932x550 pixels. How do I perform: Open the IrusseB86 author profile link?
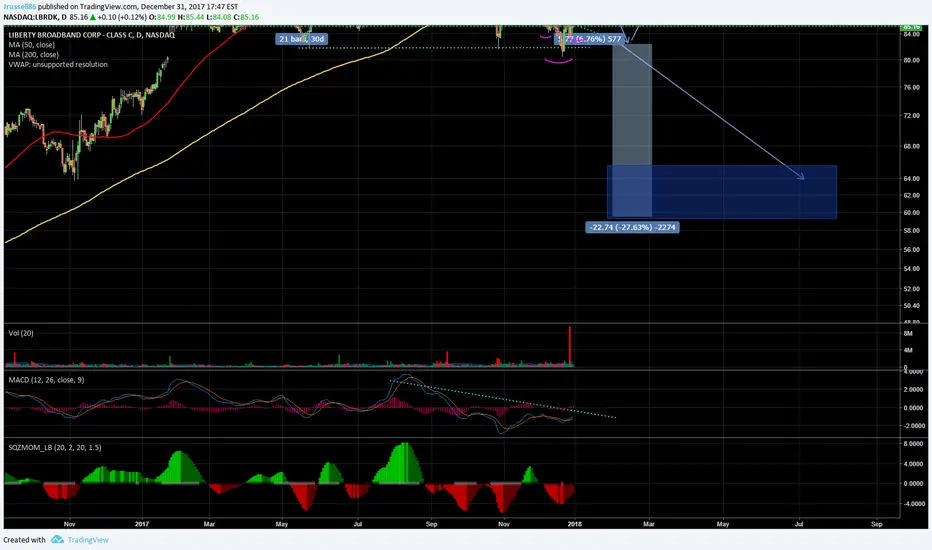(x=20, y=7)
